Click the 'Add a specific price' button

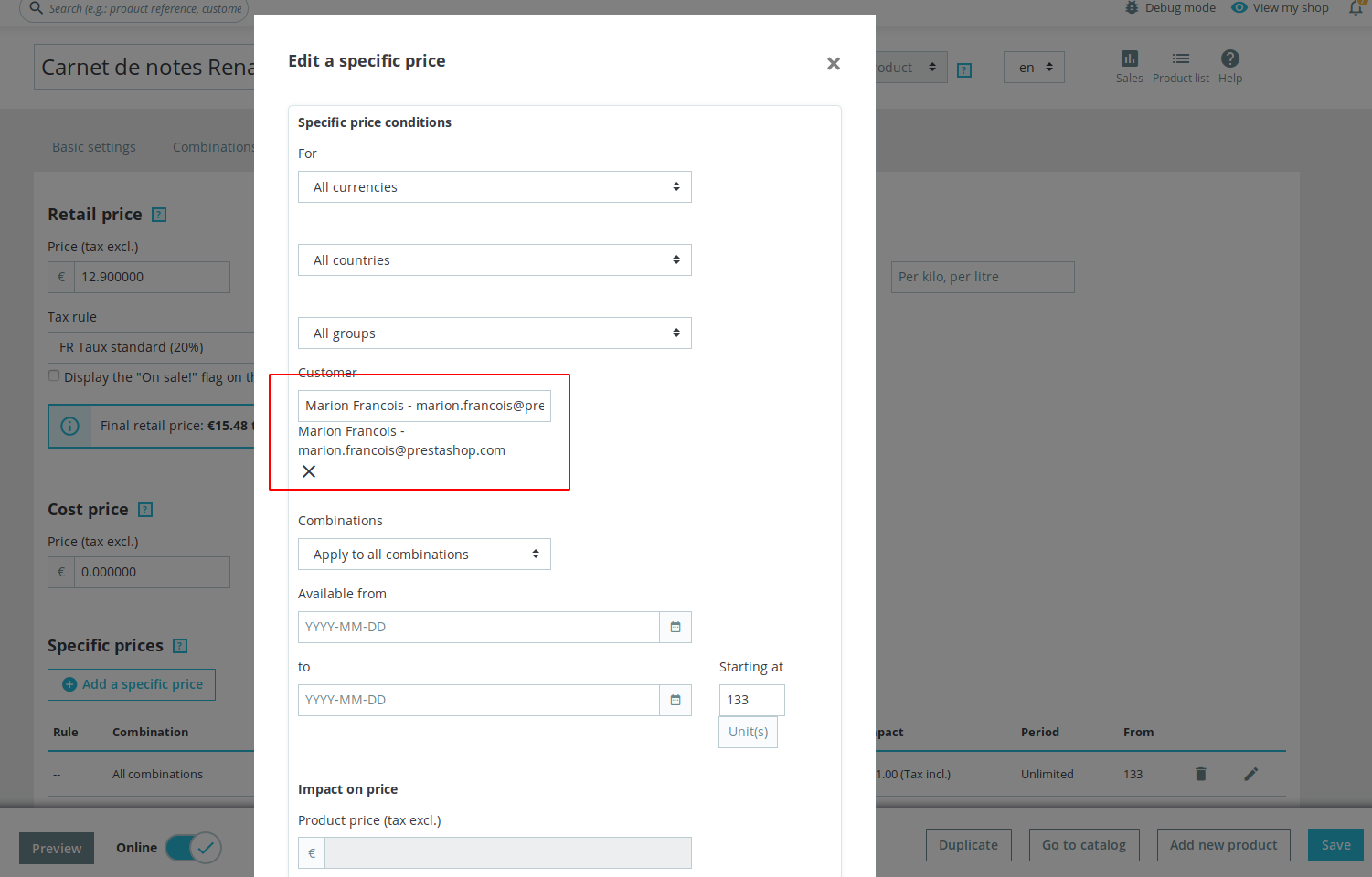[131, 684]
